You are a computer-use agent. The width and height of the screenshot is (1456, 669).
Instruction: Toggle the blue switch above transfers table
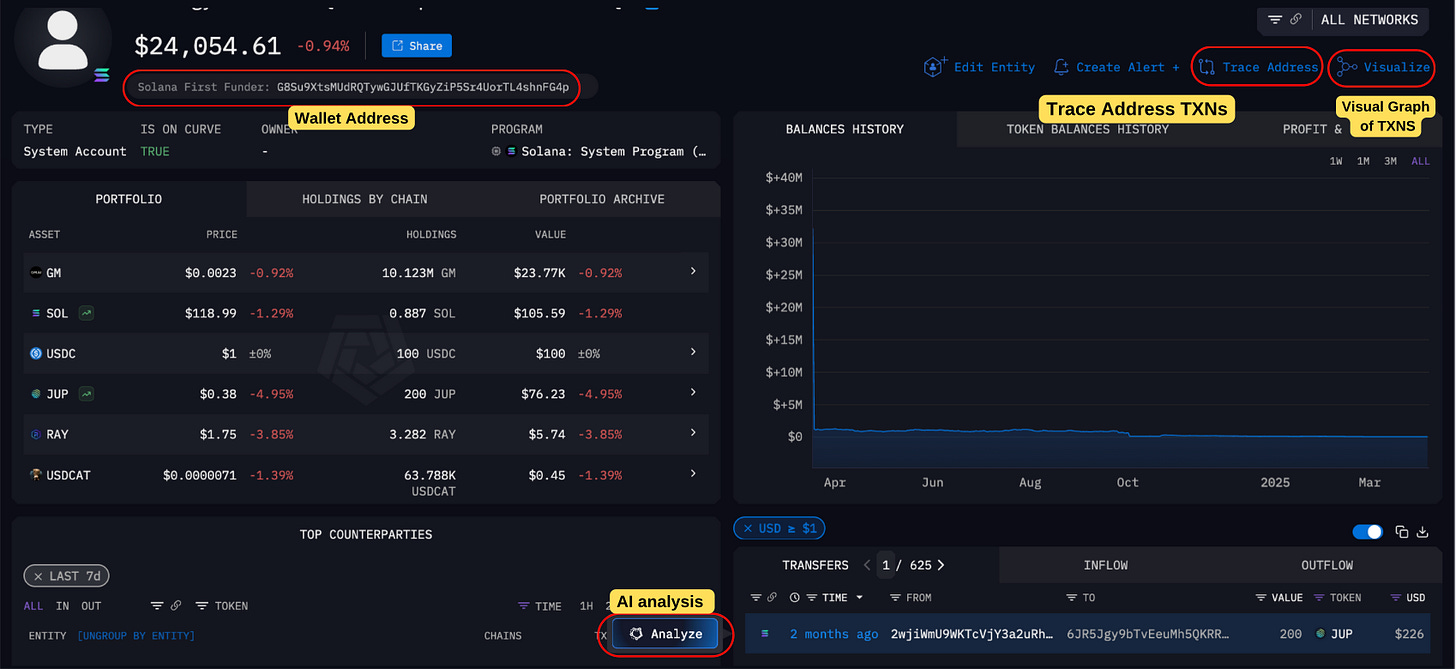1367,532
